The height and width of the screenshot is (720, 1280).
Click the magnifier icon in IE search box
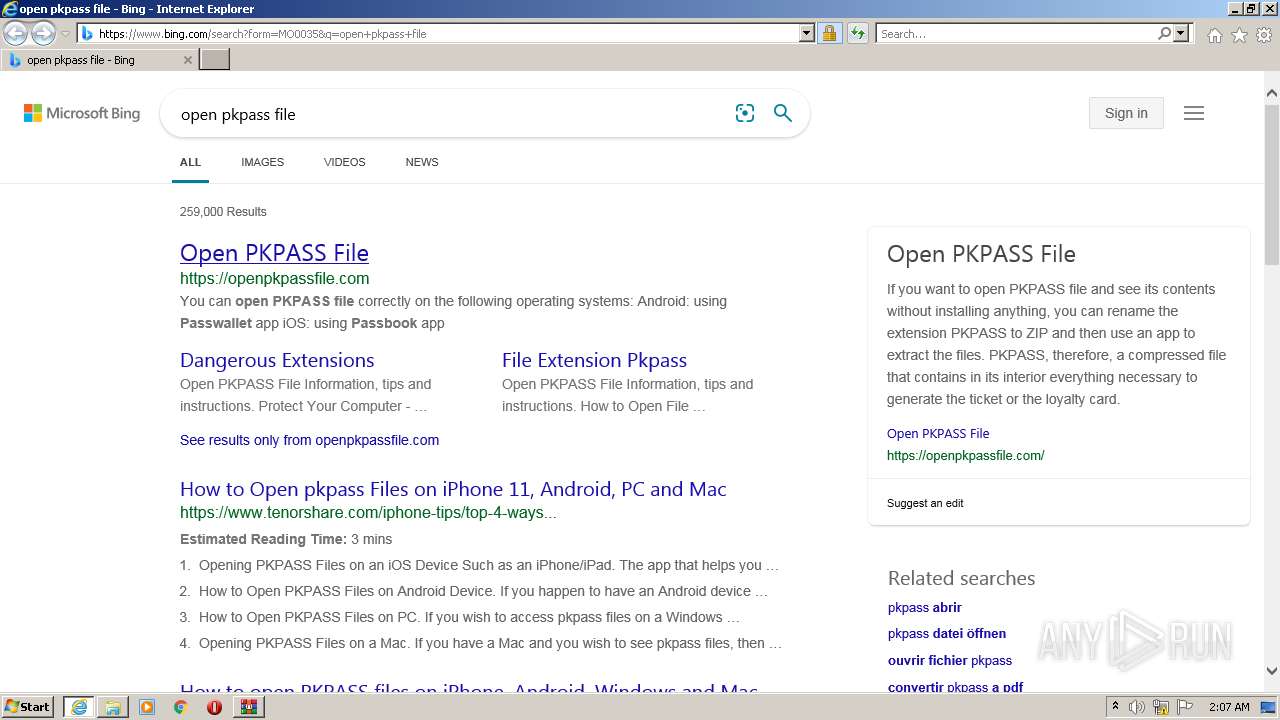point(1164,34)
